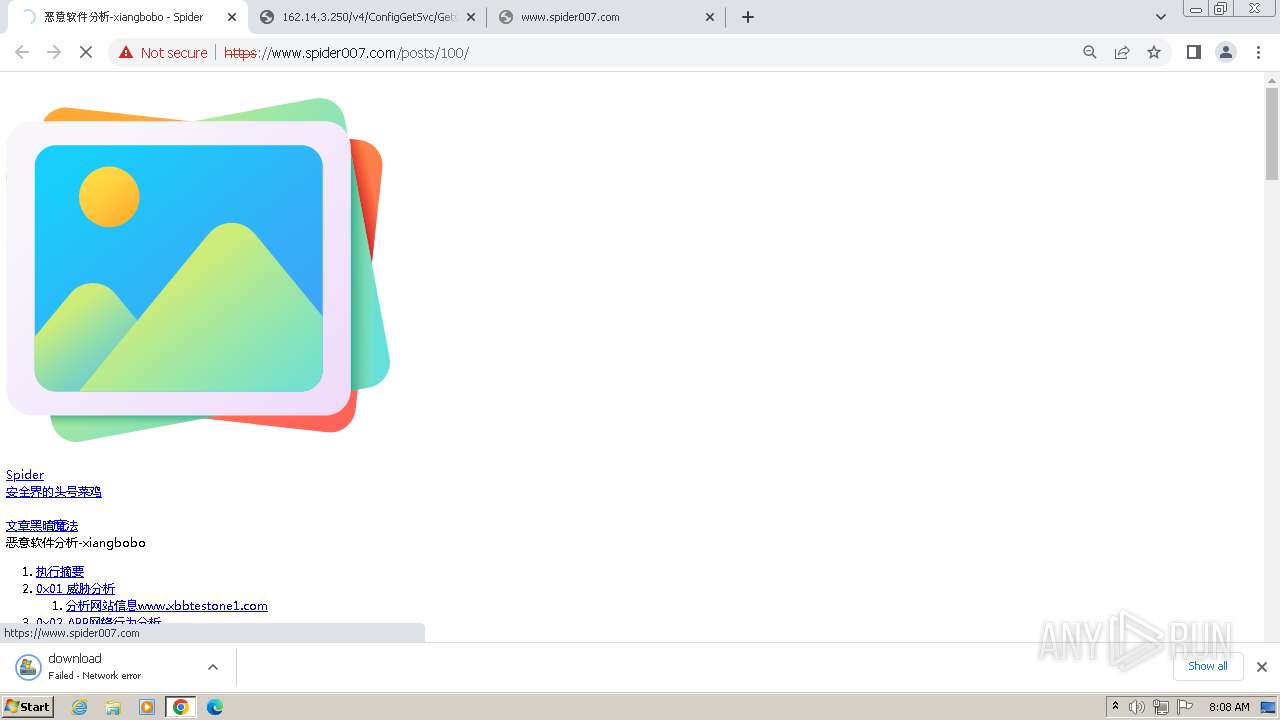The image size is (1280, 720).
Task: Click the large picture placeholder image
Action: [x=198, y=270]
